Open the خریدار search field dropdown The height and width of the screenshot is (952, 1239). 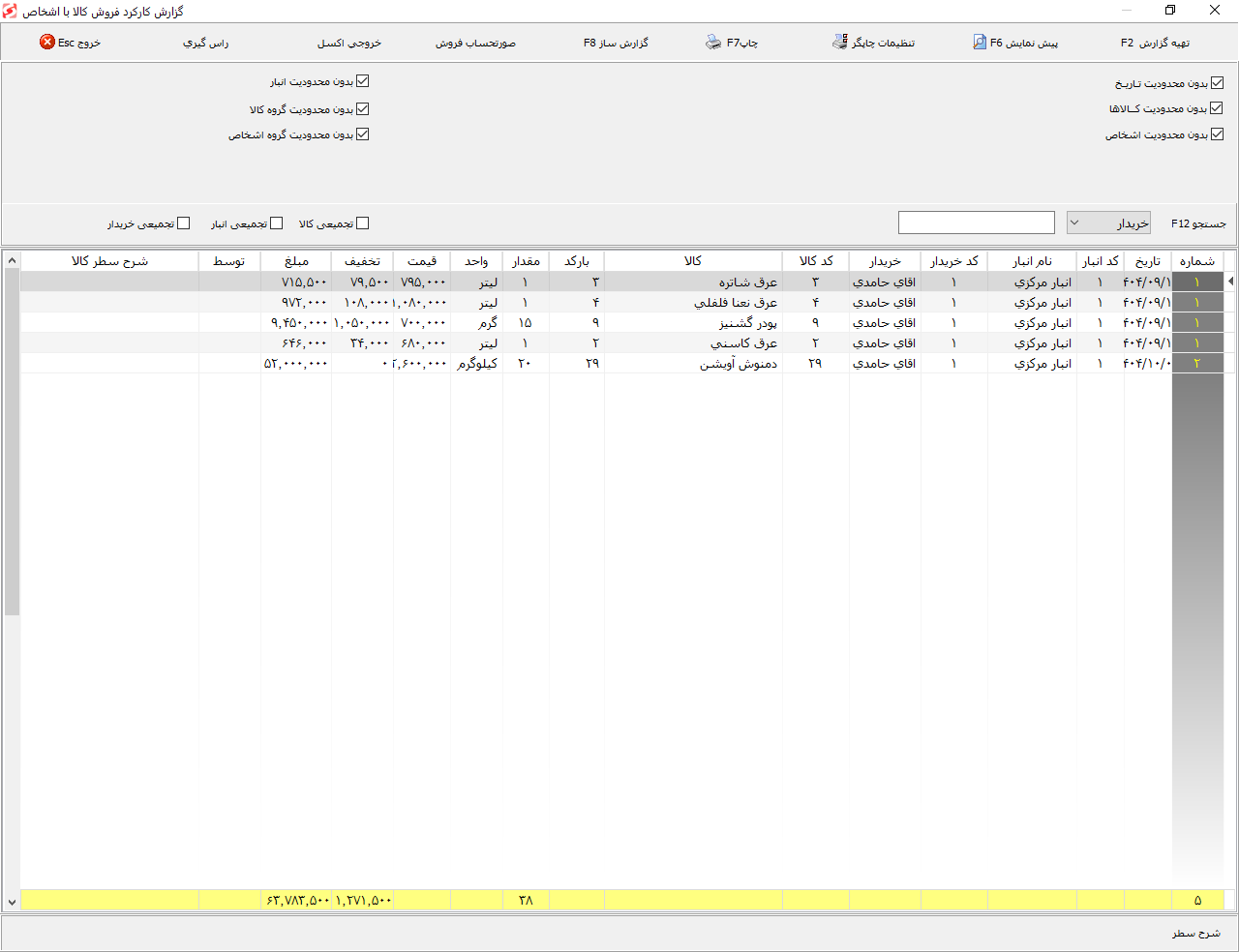(1108, 223)
